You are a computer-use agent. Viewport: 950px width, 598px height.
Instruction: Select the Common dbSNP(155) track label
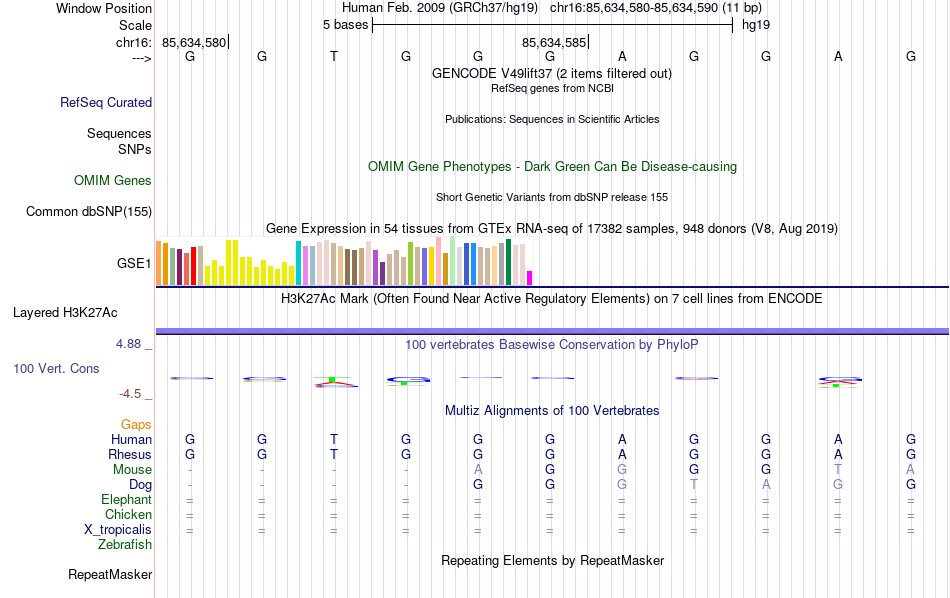pyautogui.click(x=88, y=211)
